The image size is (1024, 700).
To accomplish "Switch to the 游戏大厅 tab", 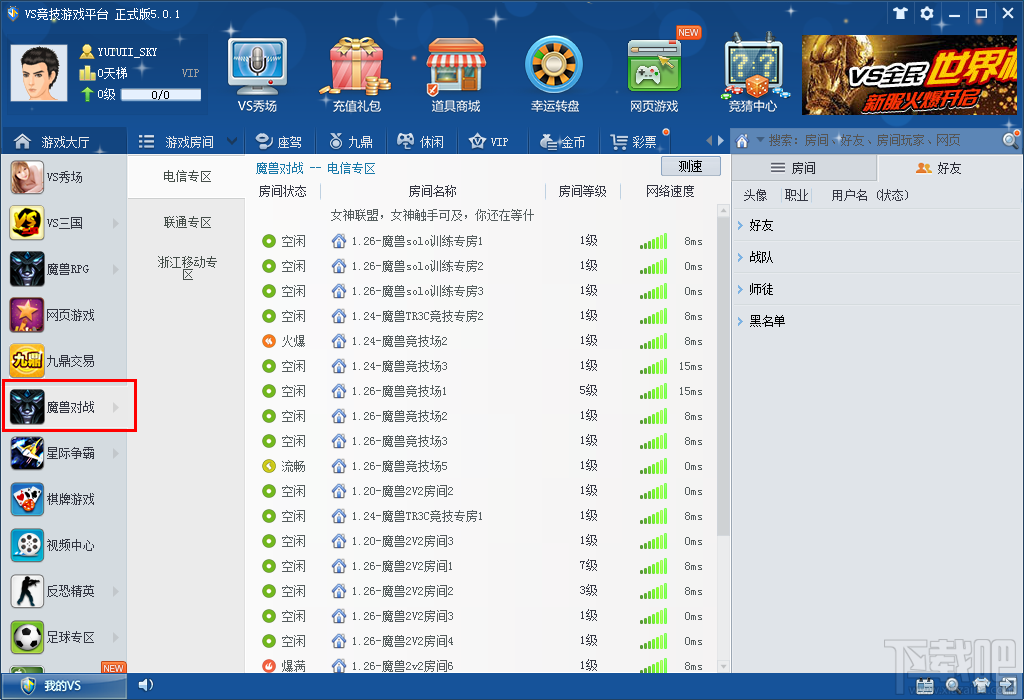I will point(63,141).
